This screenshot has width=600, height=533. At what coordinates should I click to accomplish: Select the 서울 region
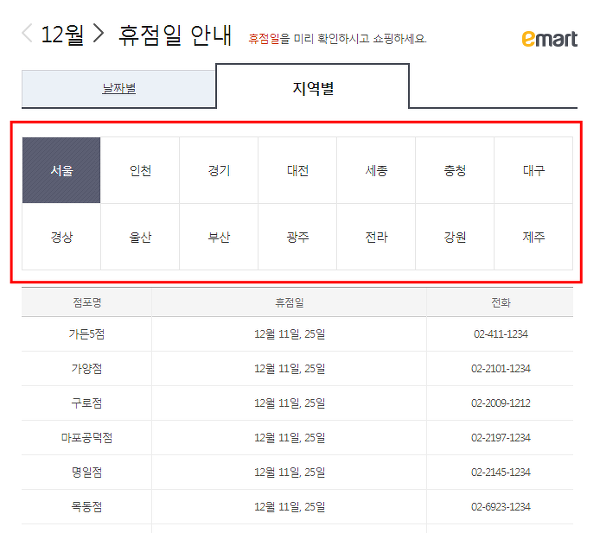pyautogui.click(x=61, y=170)
